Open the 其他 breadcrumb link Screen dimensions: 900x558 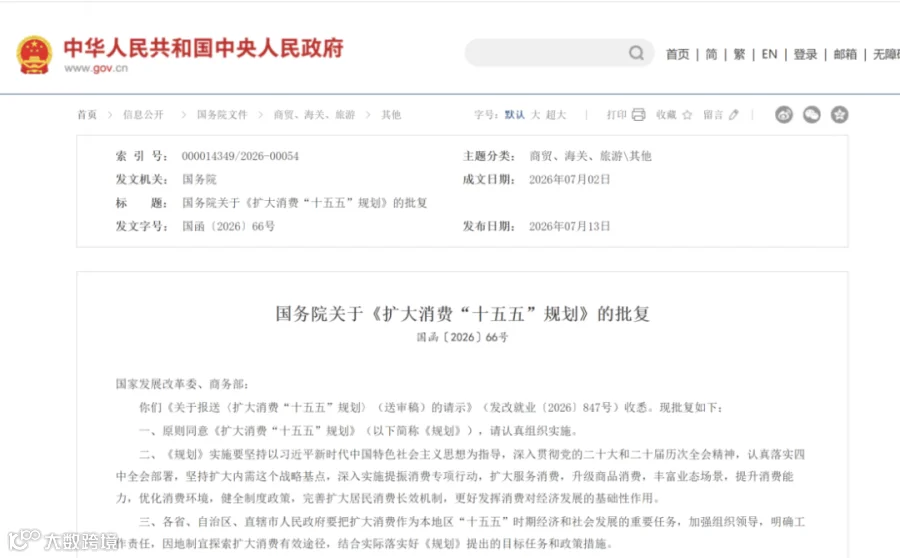click(x=391, y=115)
